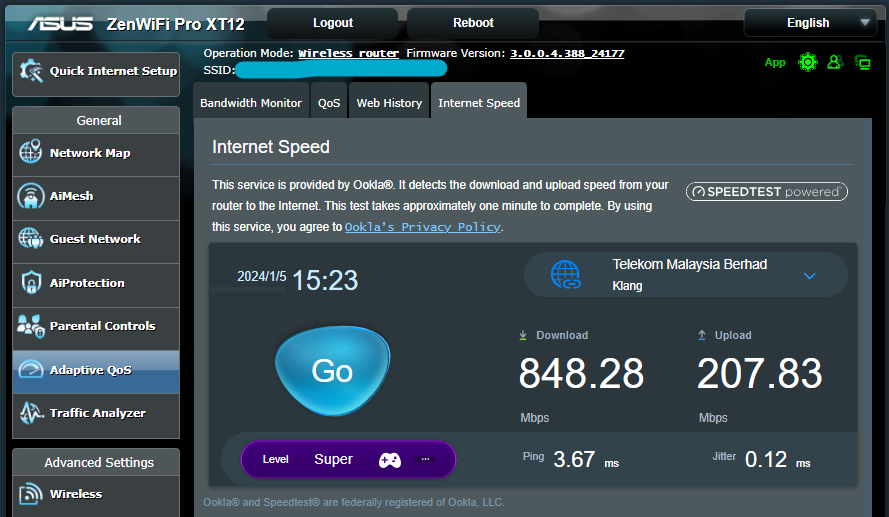Click the Quick Internet Setup button

tap(96, 73)
